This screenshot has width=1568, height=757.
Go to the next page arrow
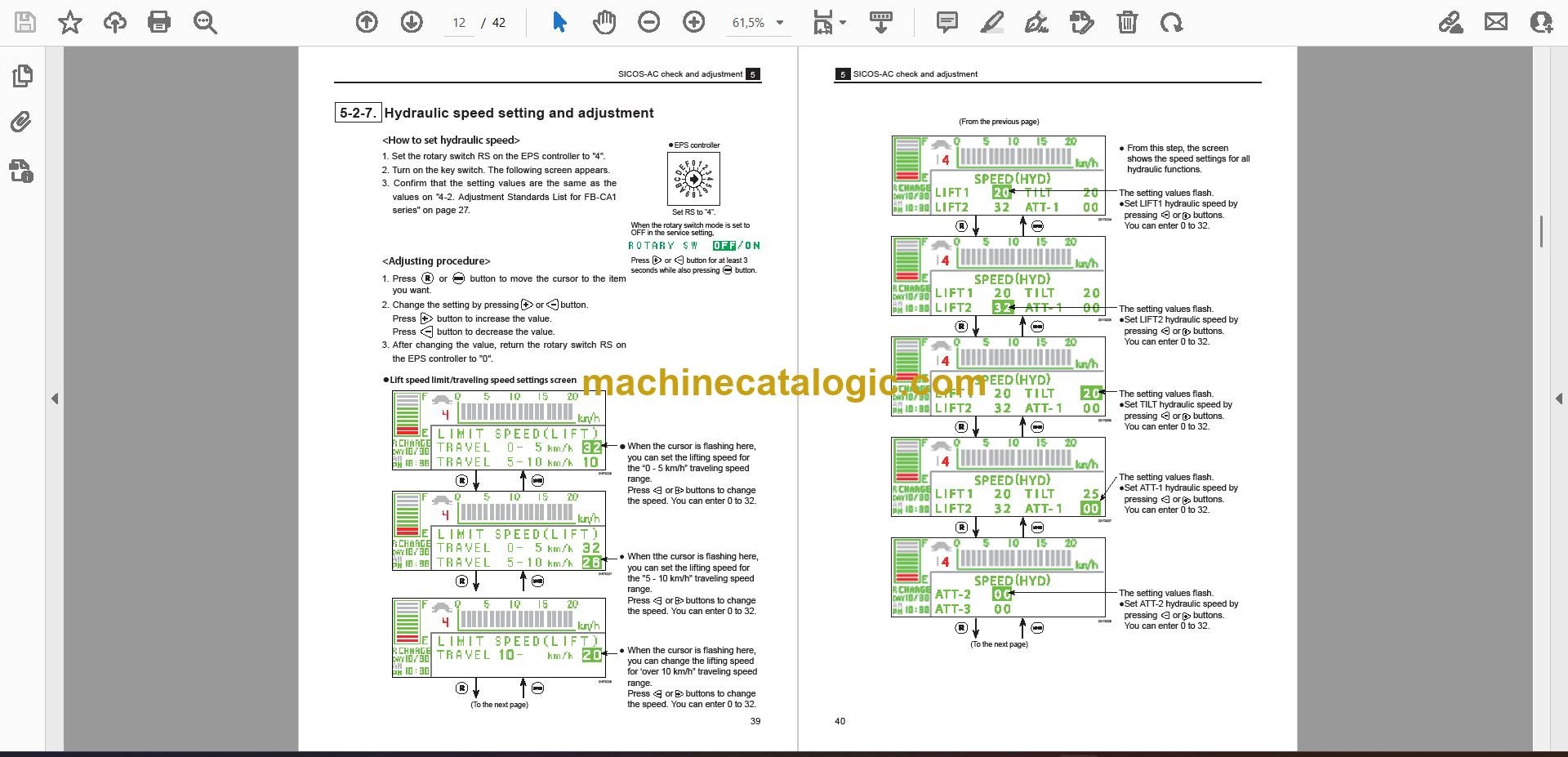click(412, 22)
